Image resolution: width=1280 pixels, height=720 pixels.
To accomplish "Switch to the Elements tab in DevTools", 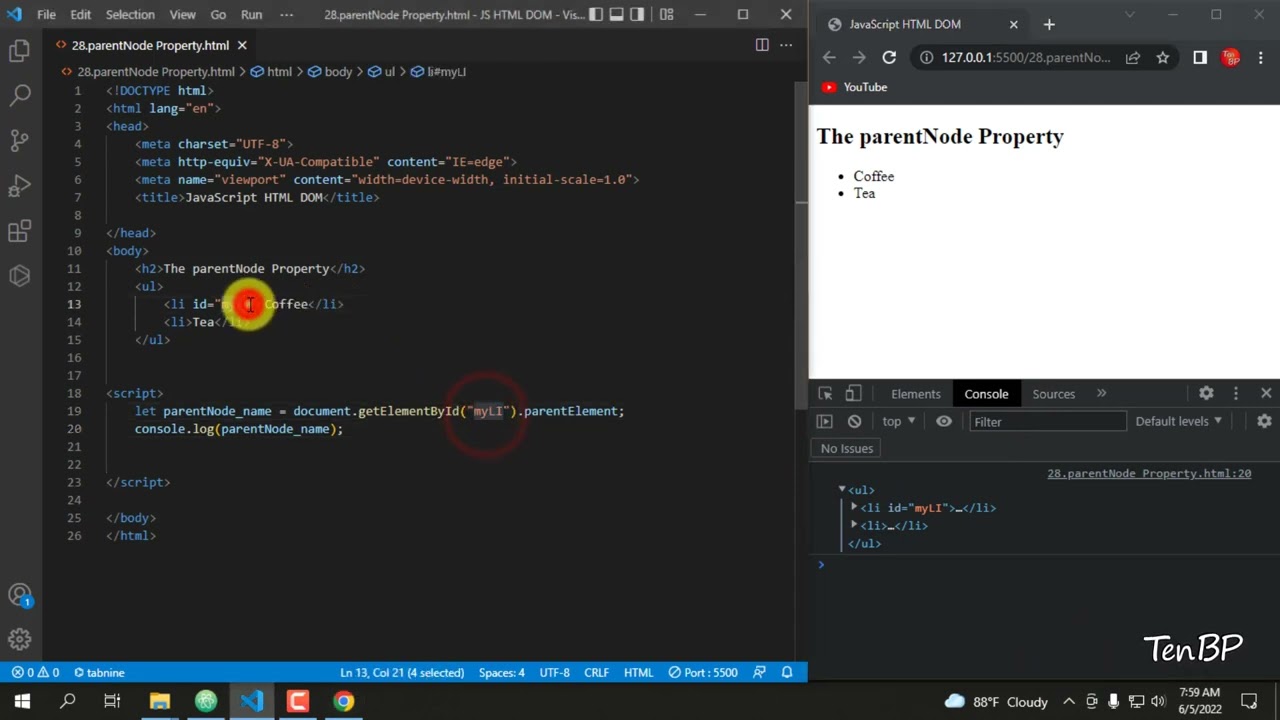I will [x=916, y=394].
